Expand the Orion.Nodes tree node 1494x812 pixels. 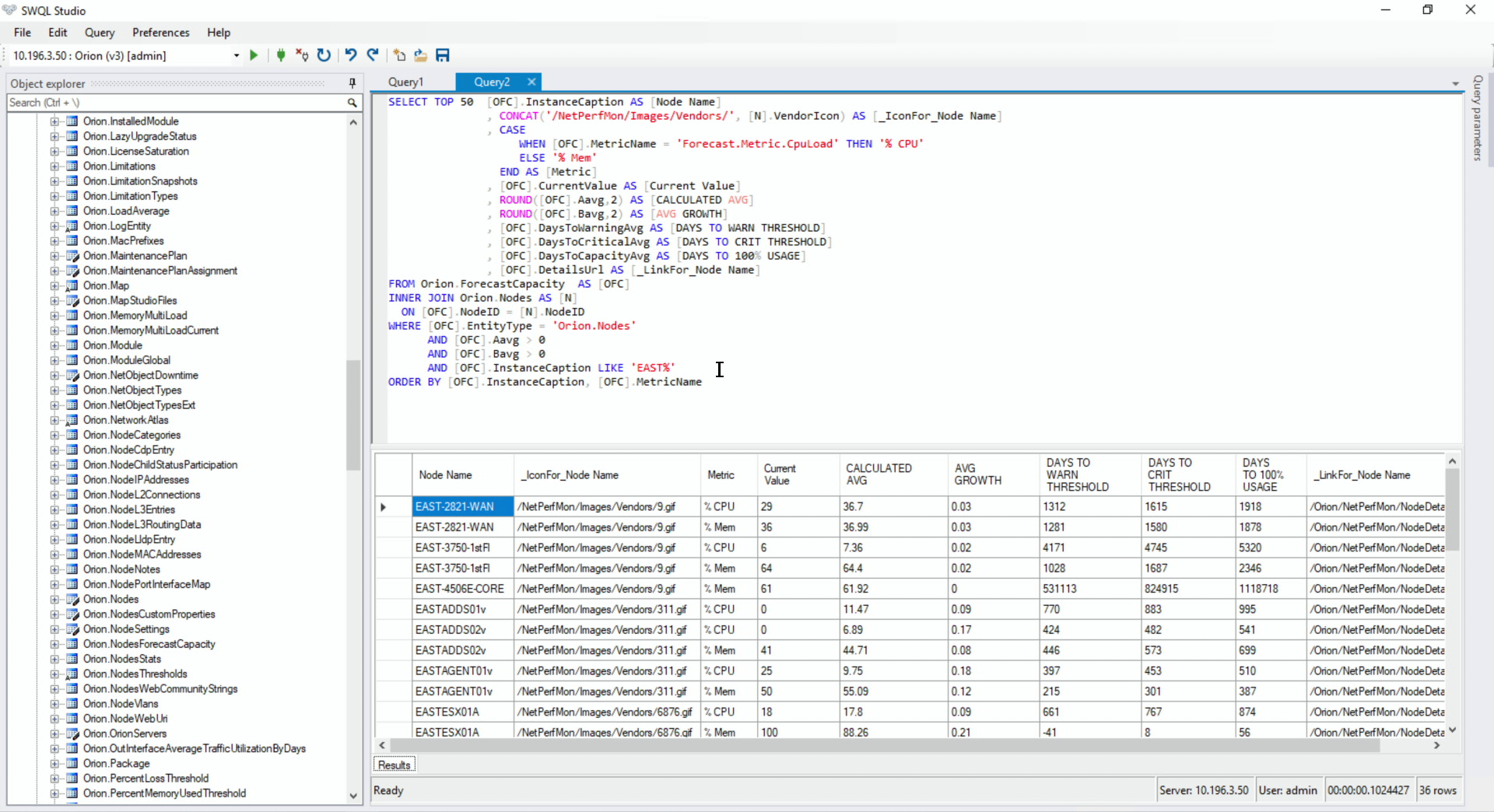coord(54,600)
